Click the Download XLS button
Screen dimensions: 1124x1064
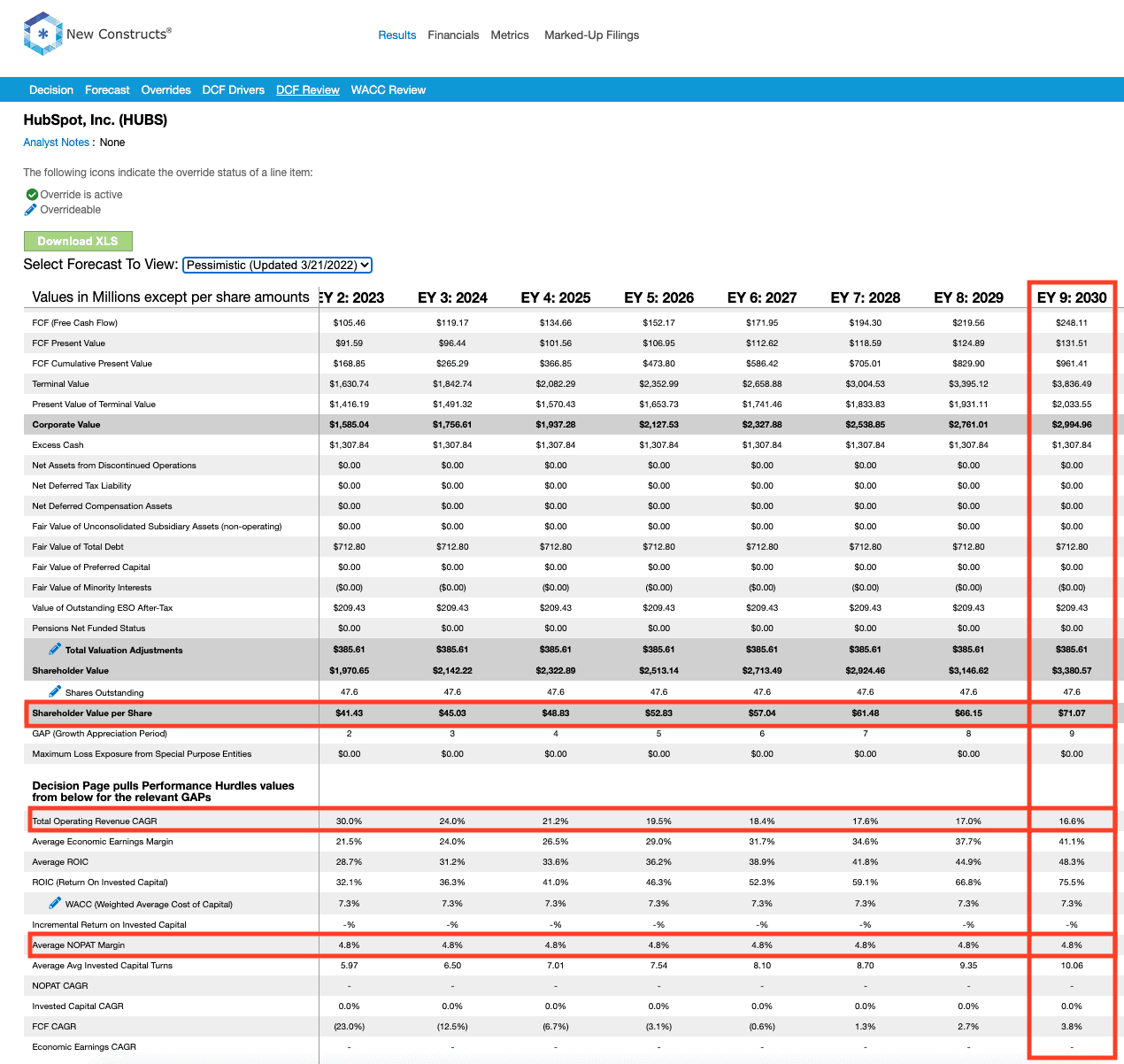tap(78, 241)
